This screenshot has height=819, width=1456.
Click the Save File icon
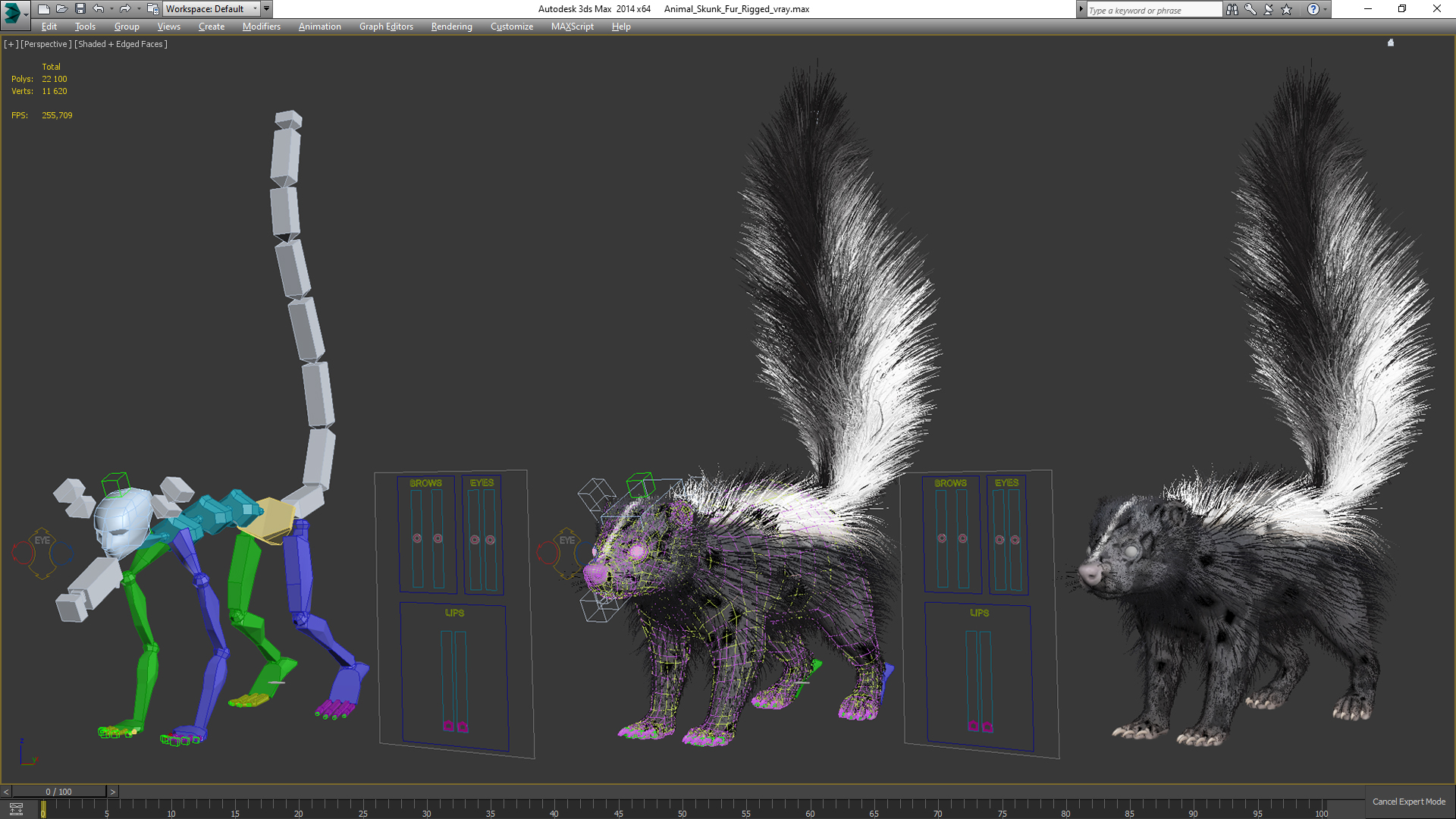[x=80, y=9]
